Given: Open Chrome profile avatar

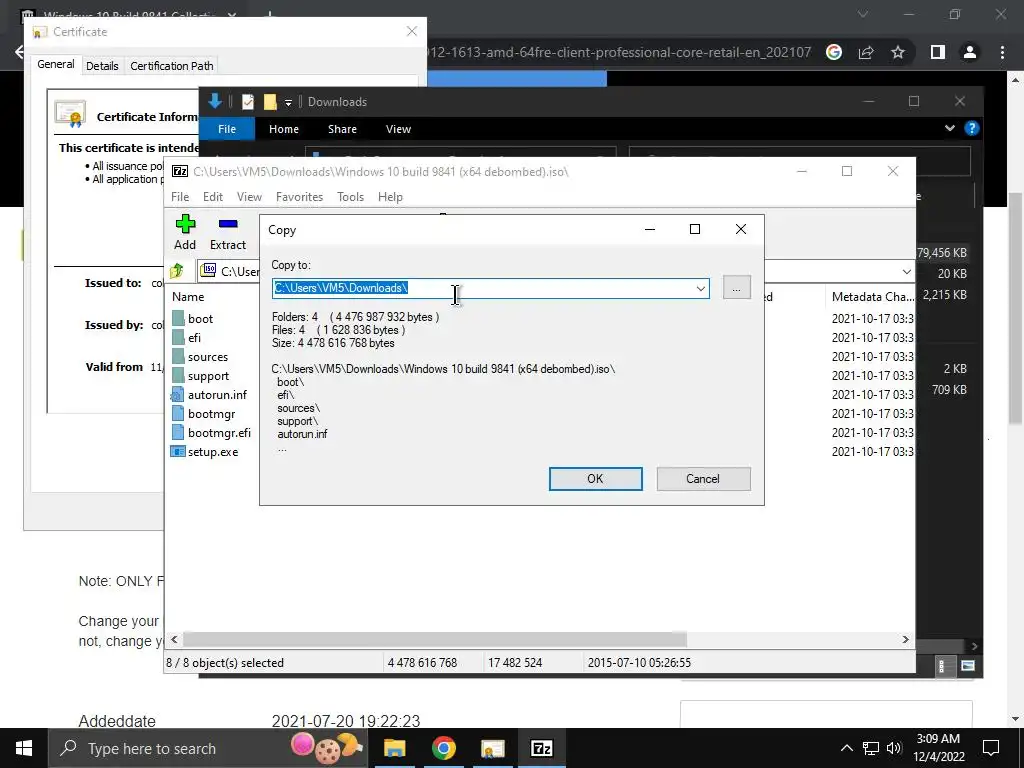Looking at the screenshot, I should tap(970, 52).
